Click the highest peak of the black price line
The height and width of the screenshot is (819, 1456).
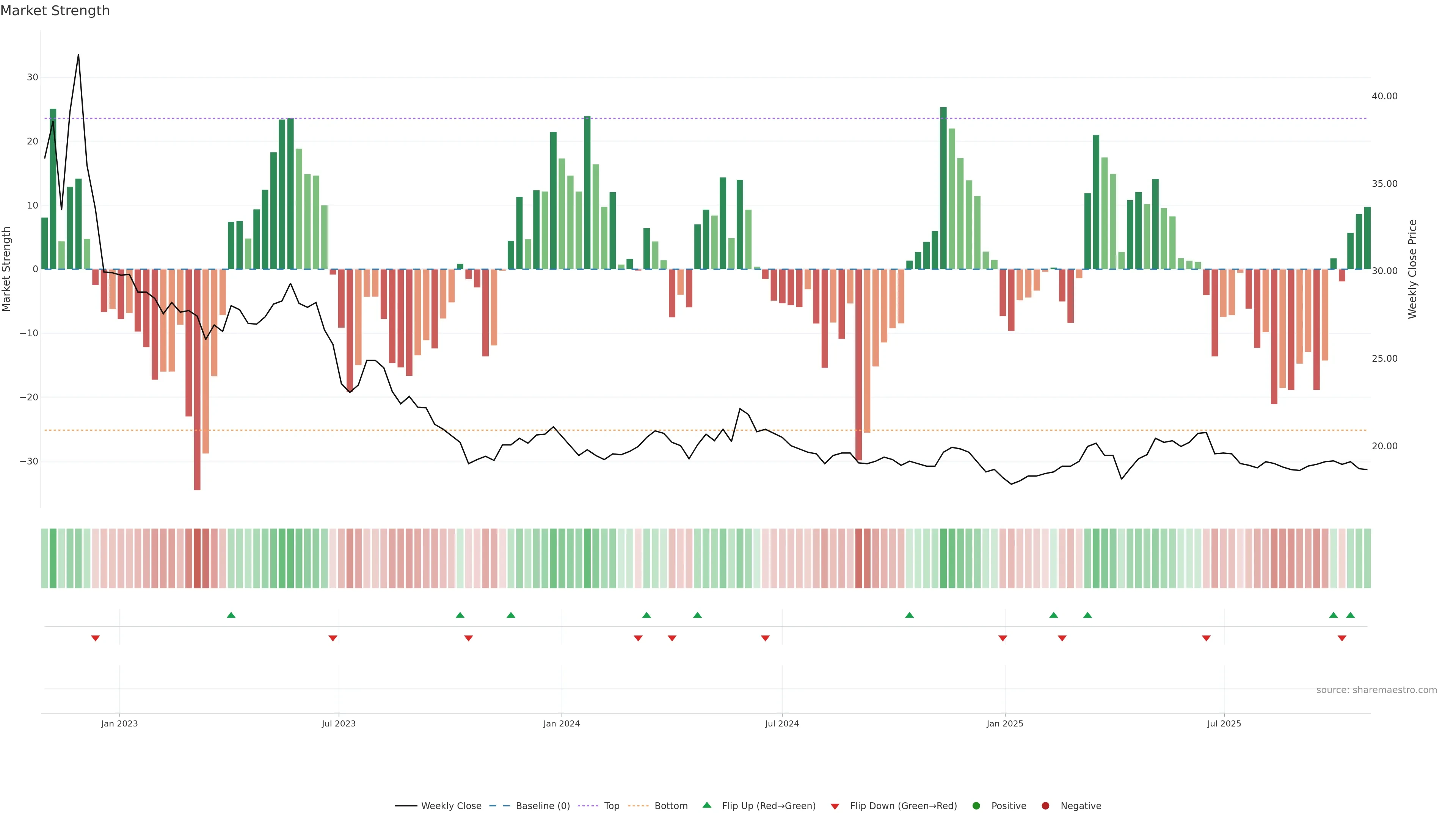pos(78,55)
